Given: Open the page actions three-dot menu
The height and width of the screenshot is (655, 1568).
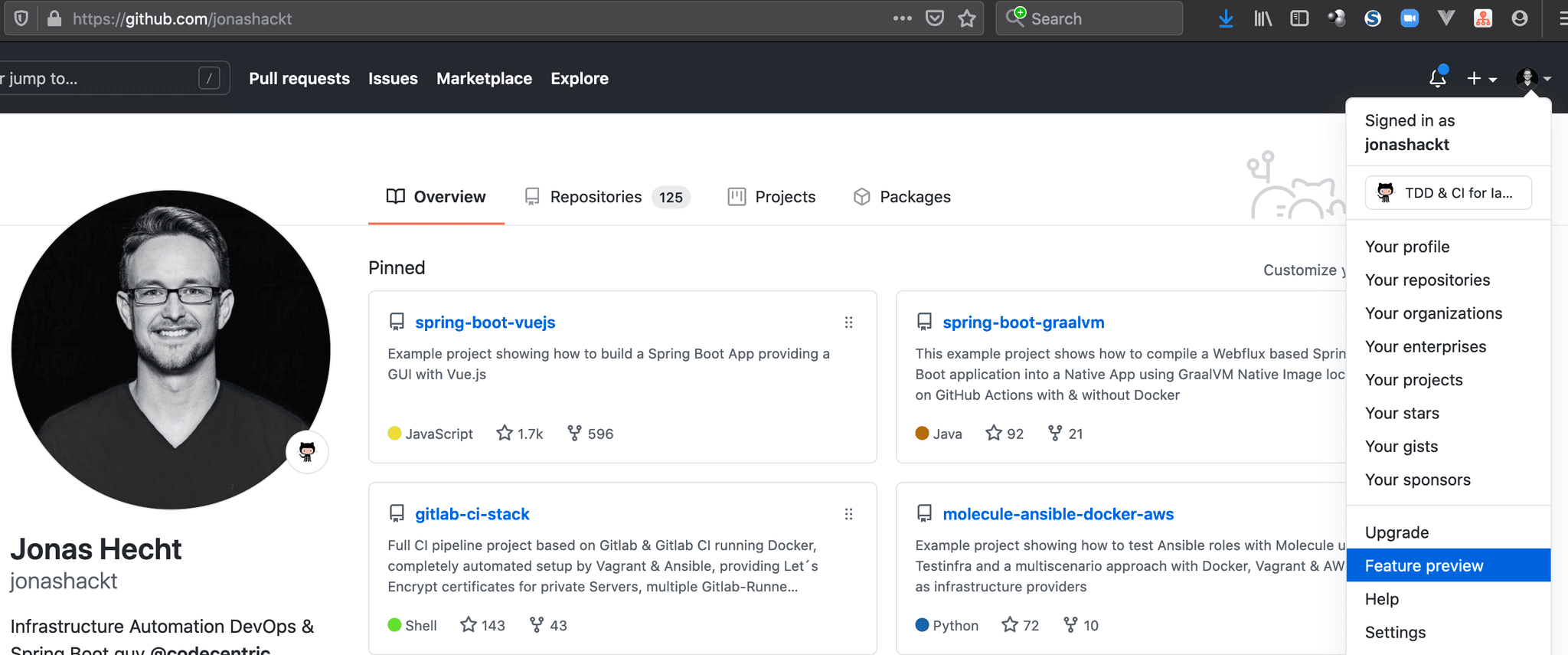Looking at the screenshot, I should (902, 18).
